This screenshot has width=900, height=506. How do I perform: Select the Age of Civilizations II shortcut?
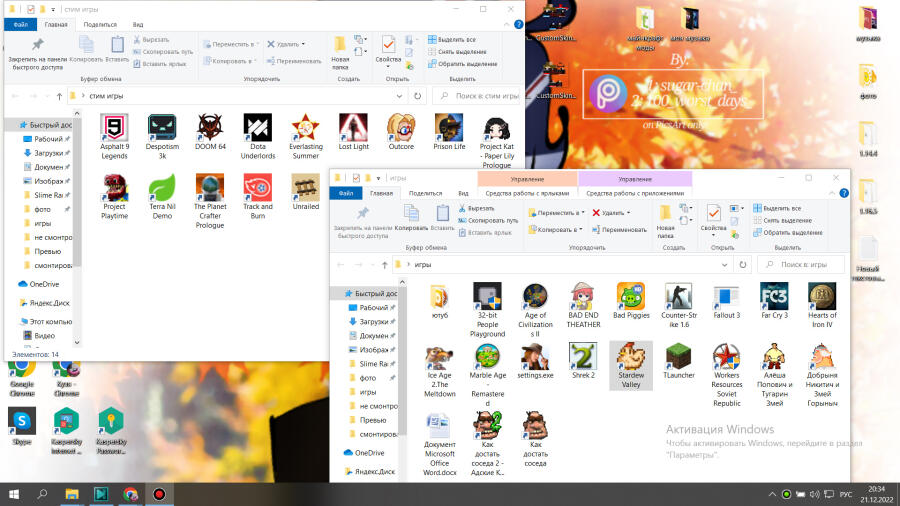coord(535,310)
